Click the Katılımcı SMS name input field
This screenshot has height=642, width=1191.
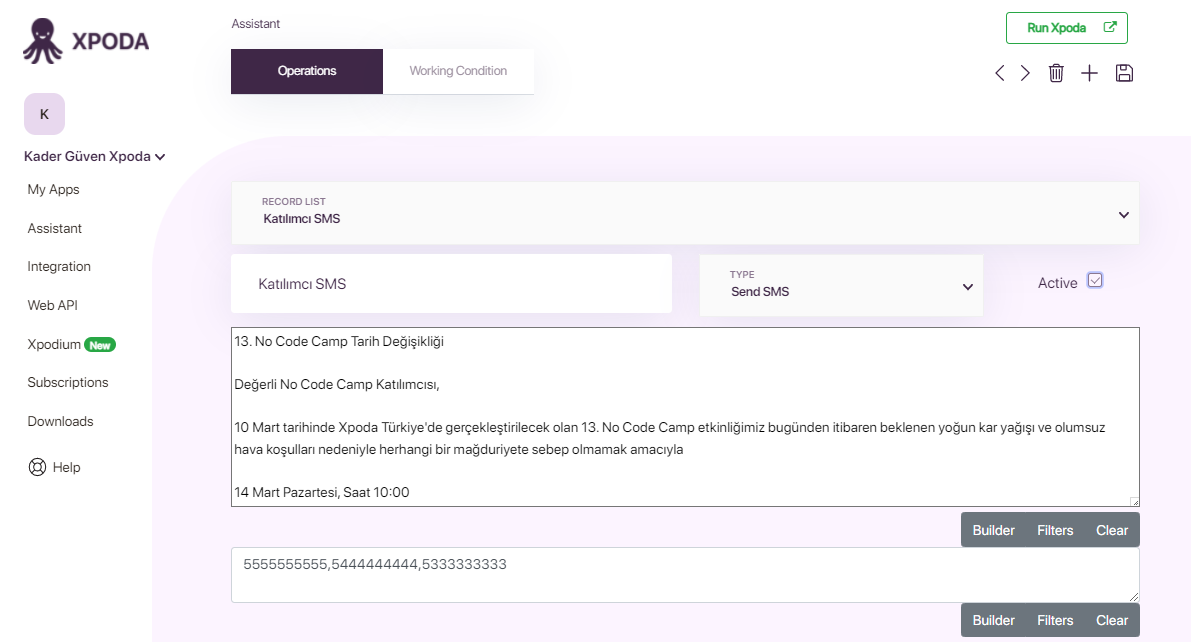click(451, 284)
